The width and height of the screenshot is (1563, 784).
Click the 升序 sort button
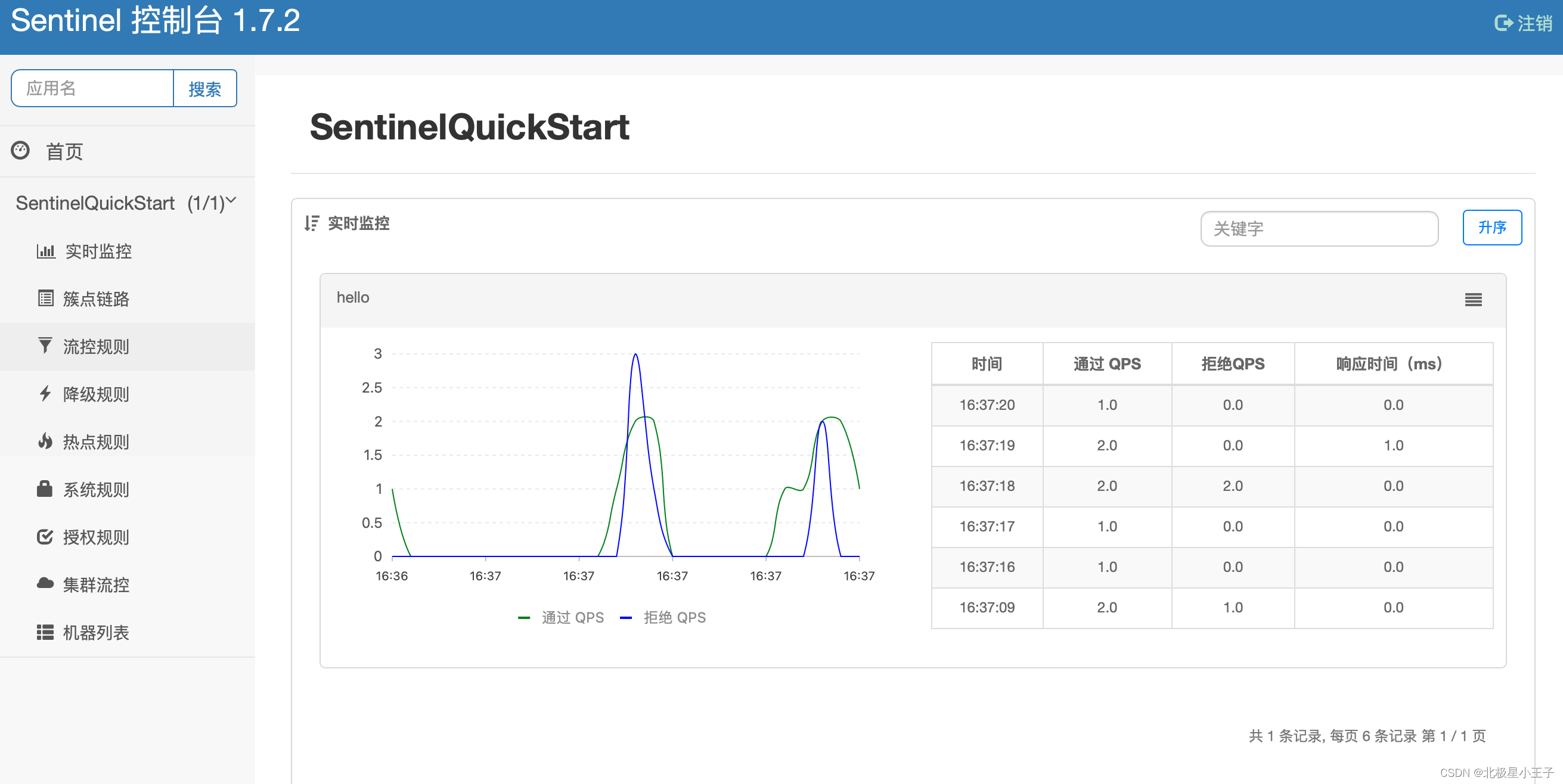click(1491, 228)
